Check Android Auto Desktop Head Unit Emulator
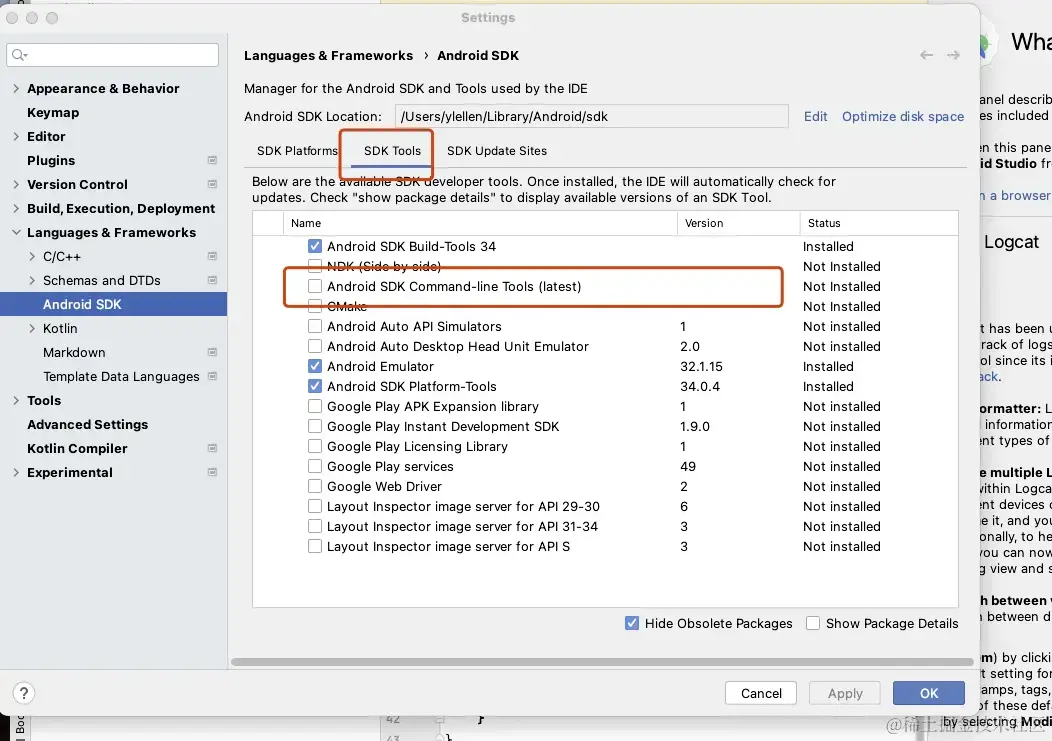The image size is (1052, 741). coord(315,346)
